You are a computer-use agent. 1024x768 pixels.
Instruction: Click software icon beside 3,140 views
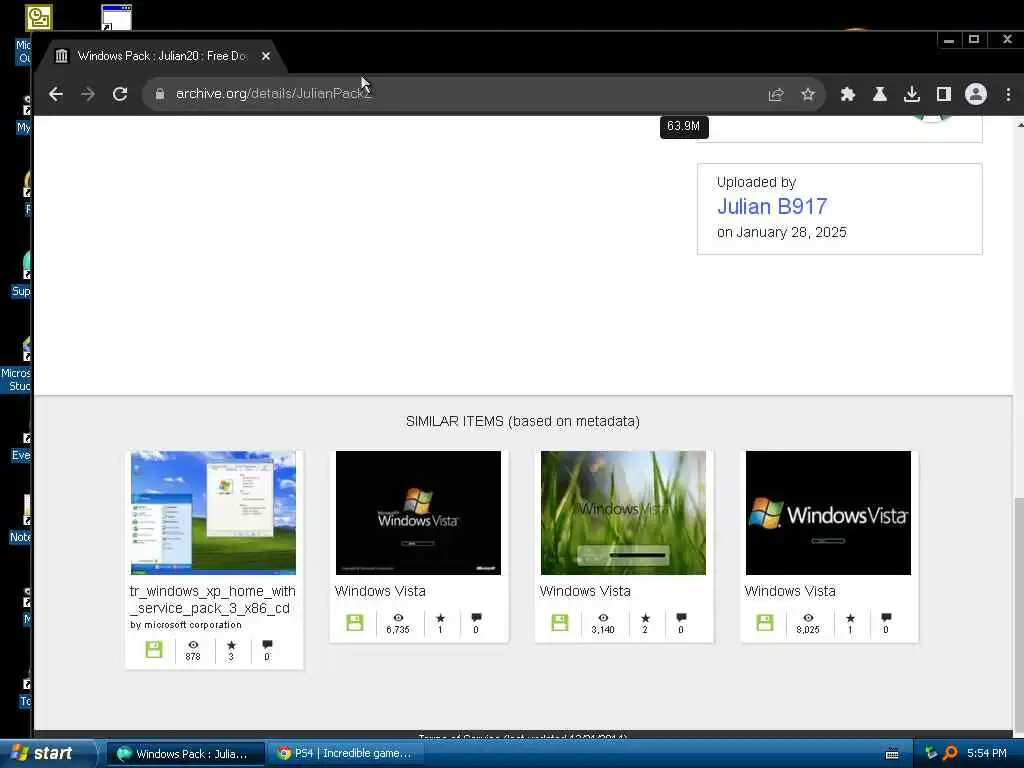point(560,622)
